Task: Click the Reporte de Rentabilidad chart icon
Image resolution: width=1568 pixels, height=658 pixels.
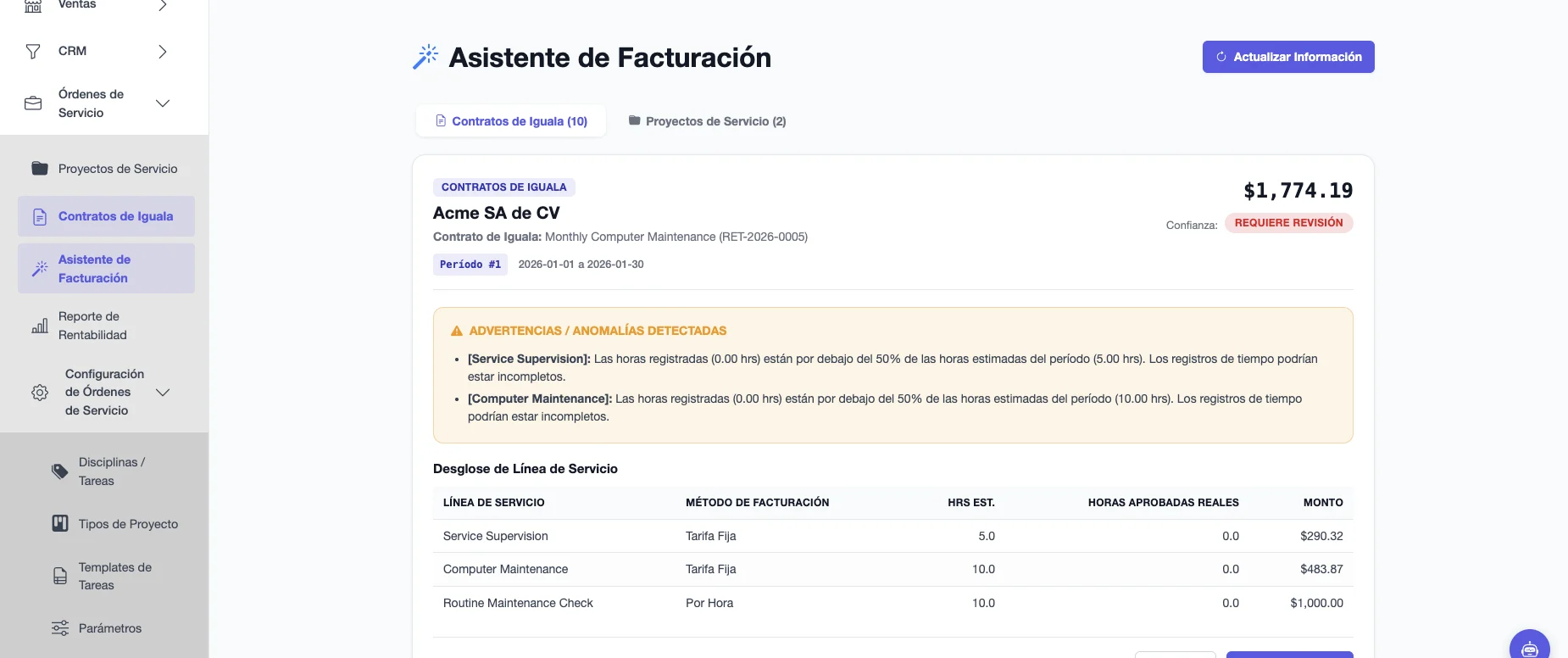Action: click(40, 326)
